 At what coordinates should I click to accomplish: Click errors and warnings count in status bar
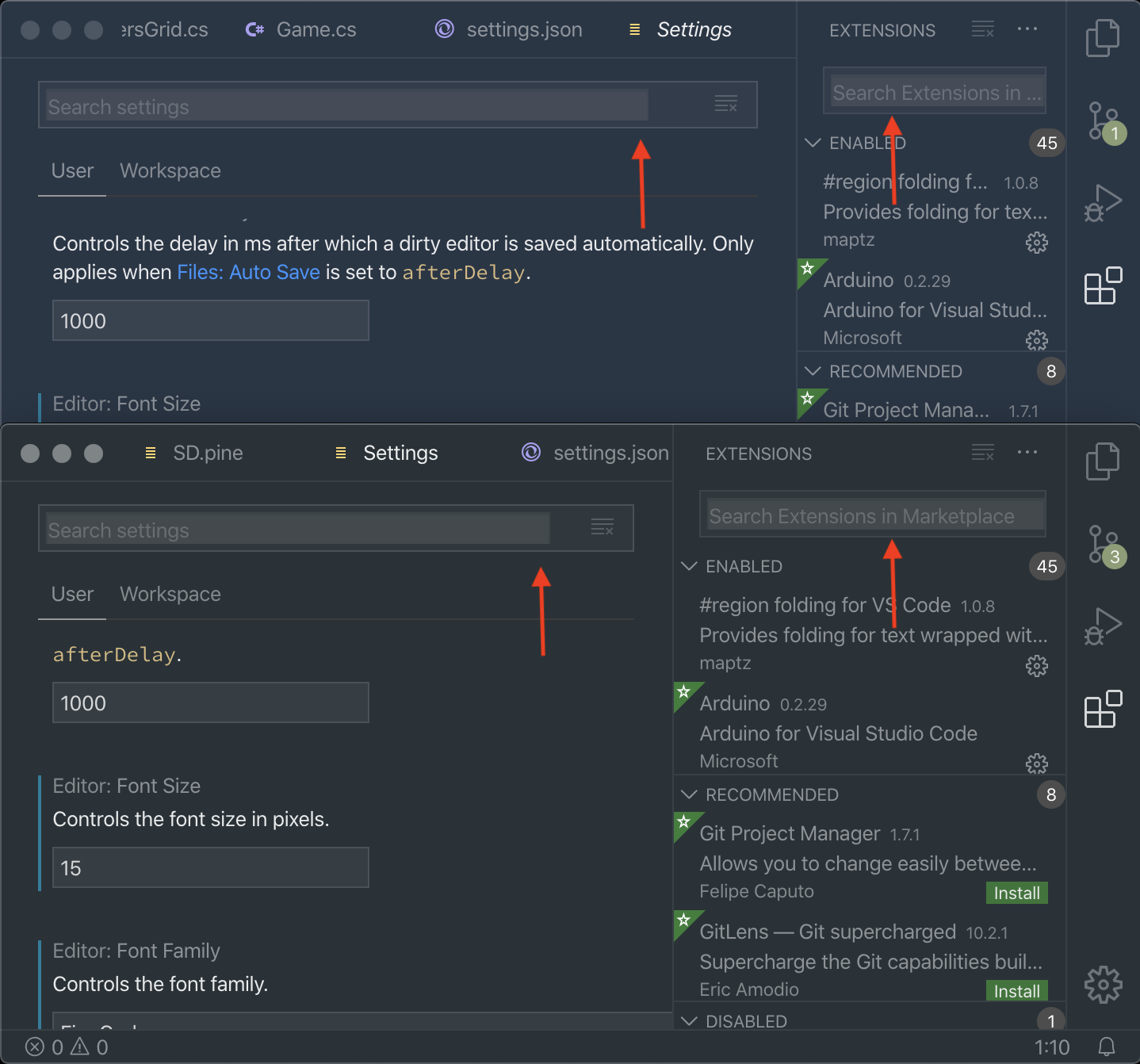pyautogui.click(x=67, y=1047)
